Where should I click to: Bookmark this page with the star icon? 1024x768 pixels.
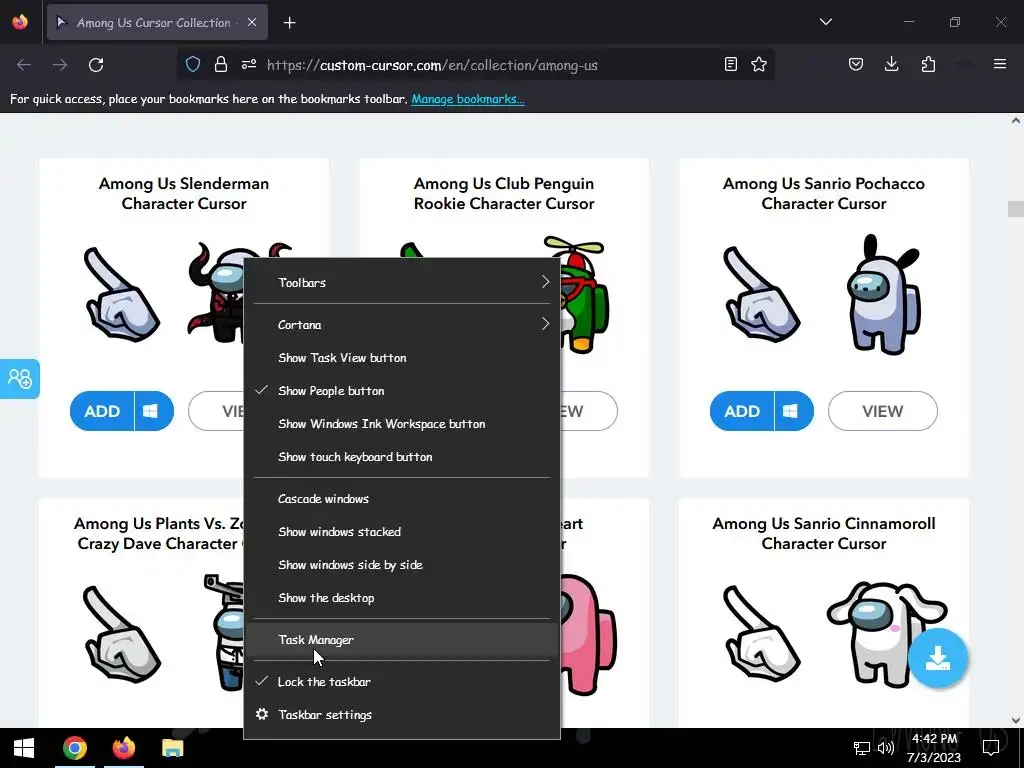pyautogui.click(x=759, y=64)
